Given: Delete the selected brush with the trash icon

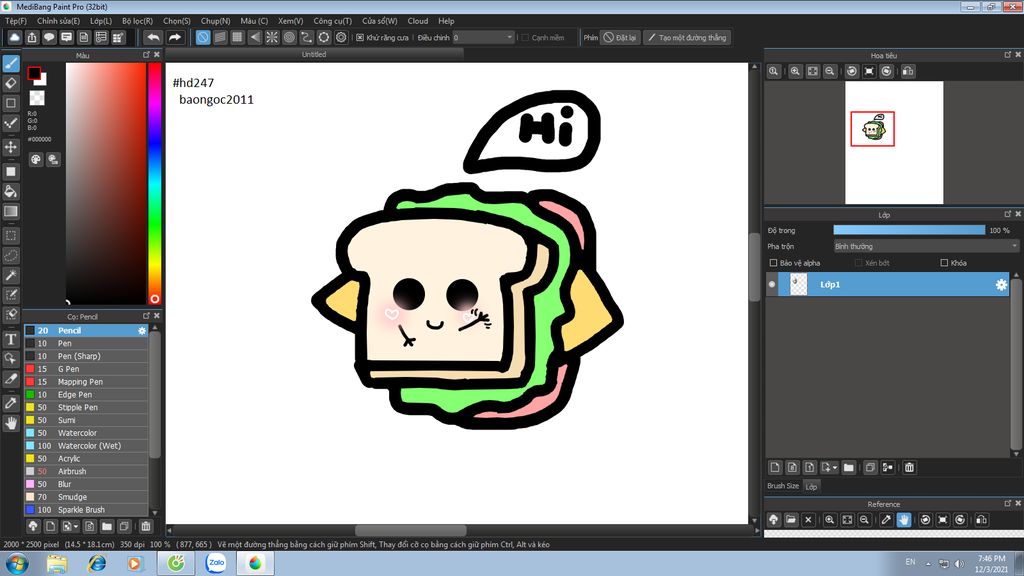Looking at the screenshot, I should click(x=146, y=526).
